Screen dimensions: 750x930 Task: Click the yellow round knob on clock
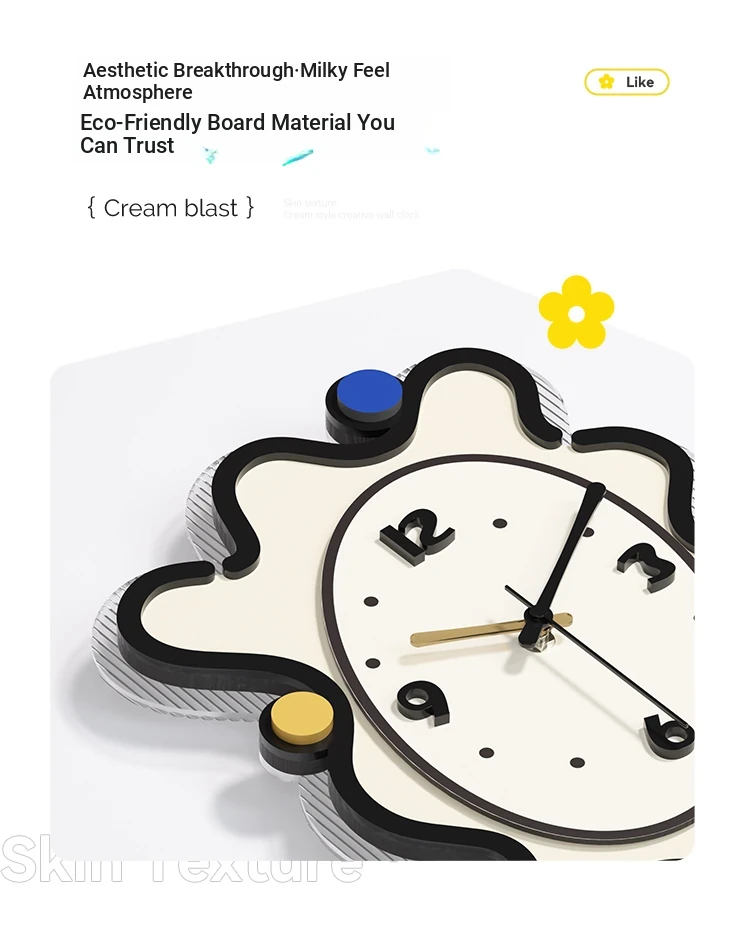301,718
